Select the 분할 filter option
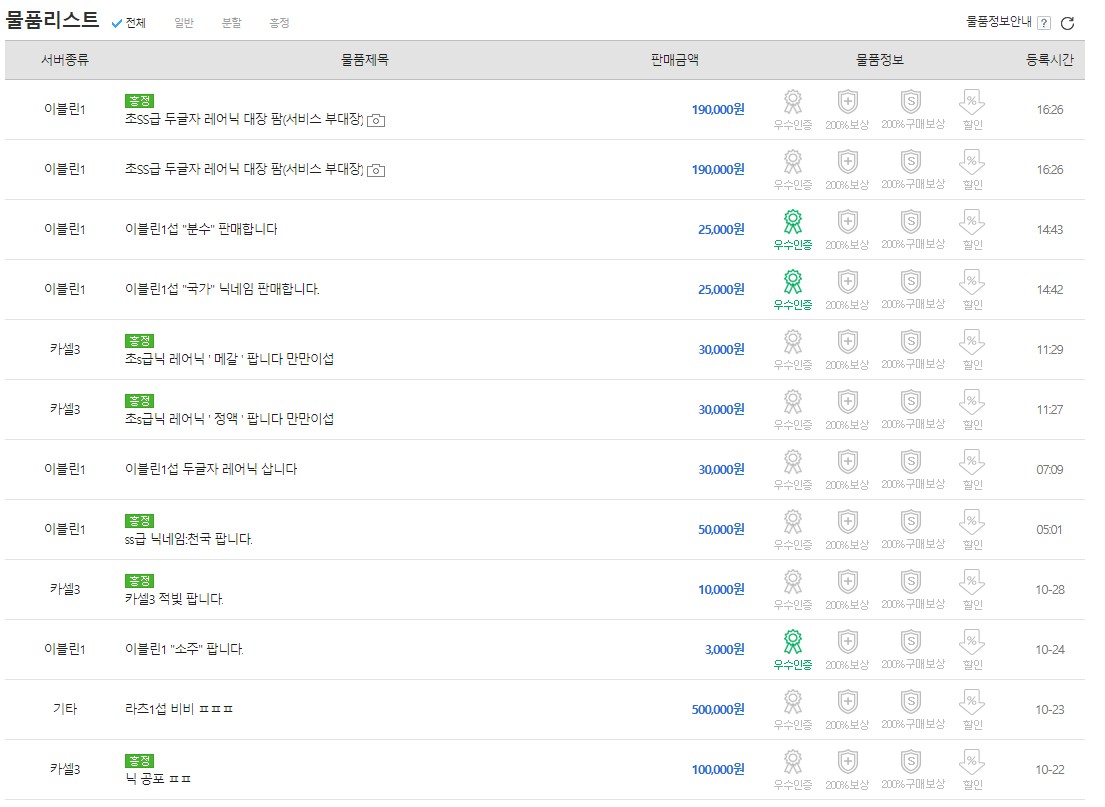The image size is (1105, 807). pyautogui.click(x=232, y=23)
